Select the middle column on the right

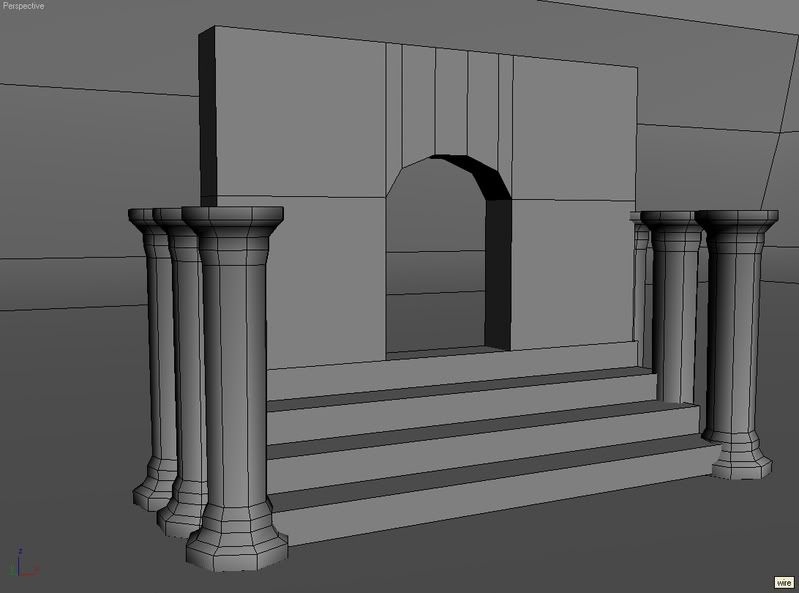click(676, 310)
